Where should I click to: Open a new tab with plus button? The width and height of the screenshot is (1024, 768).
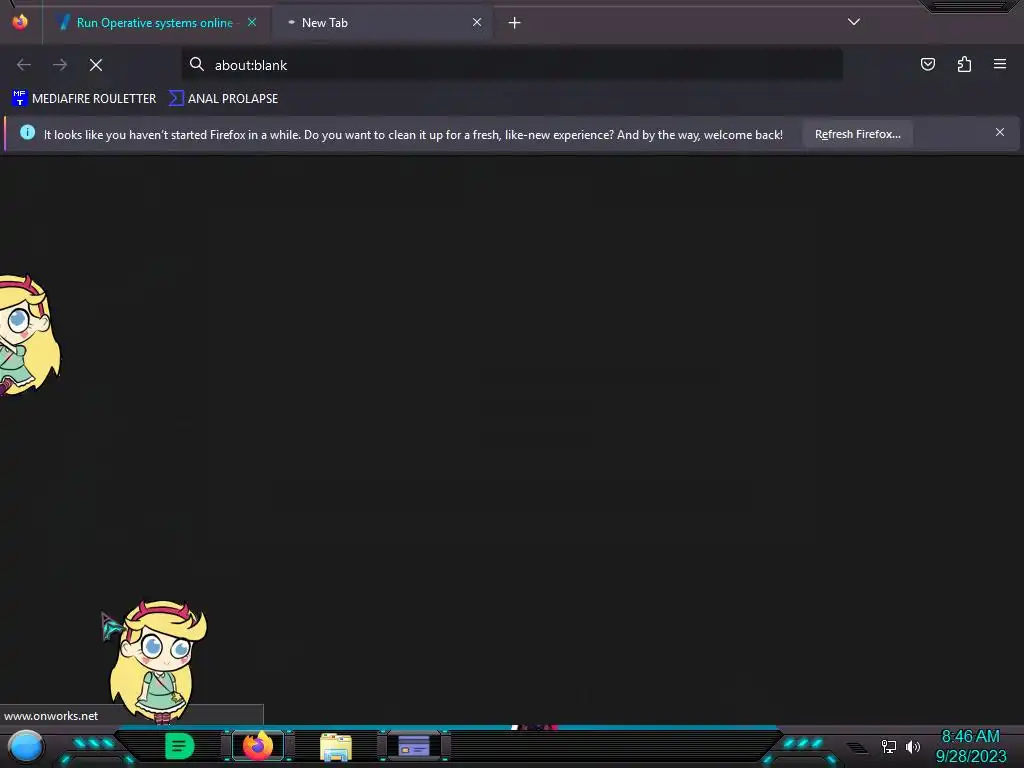point(515,23)
